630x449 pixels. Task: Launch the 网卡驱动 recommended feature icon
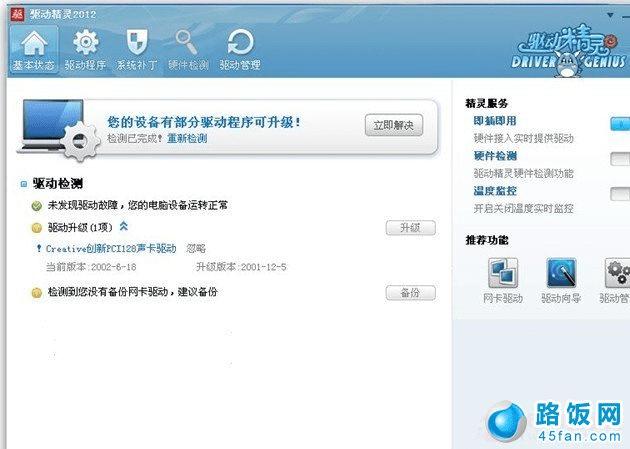click(x=503, y=273)
